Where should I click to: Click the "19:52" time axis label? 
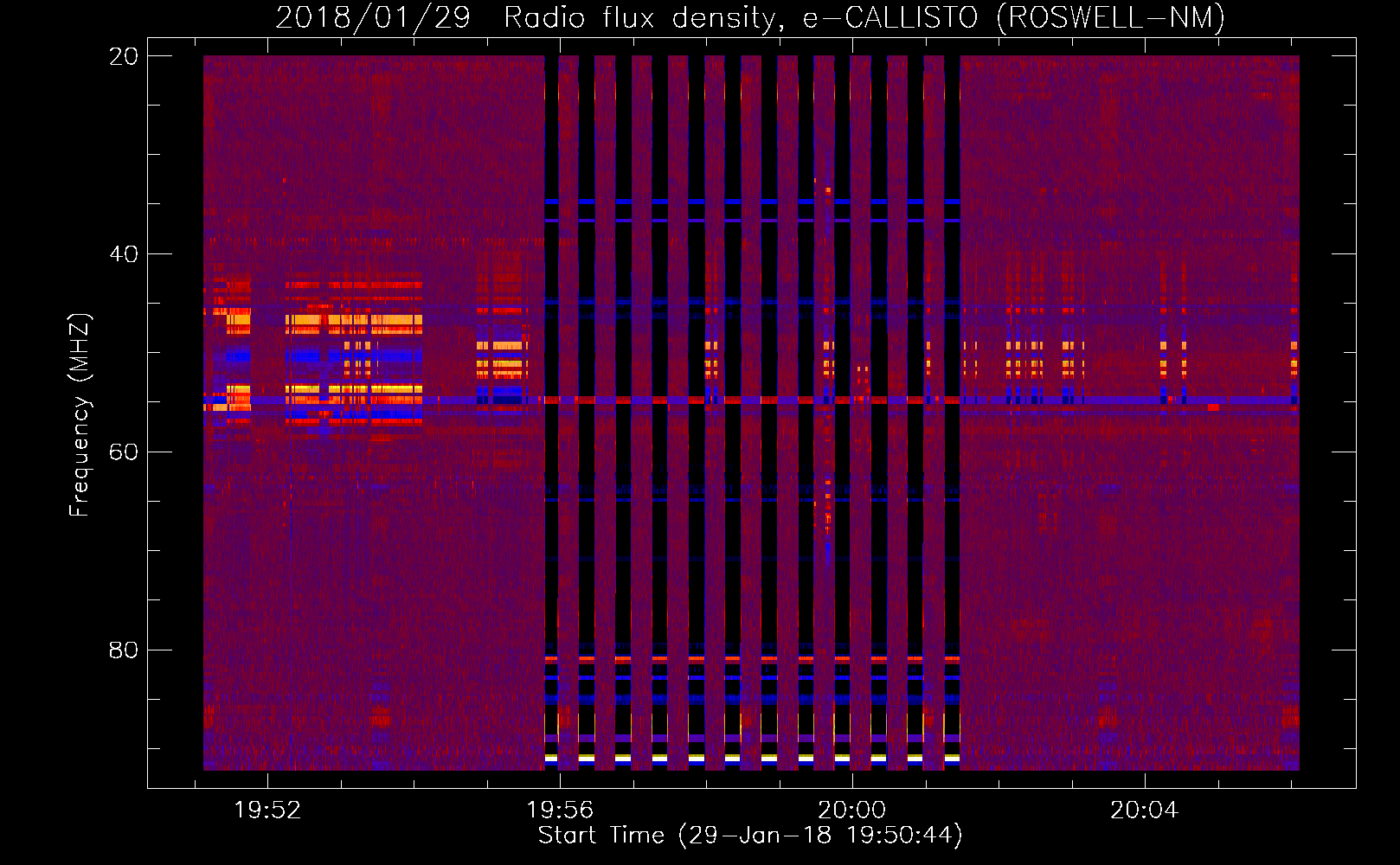point(267,810)
